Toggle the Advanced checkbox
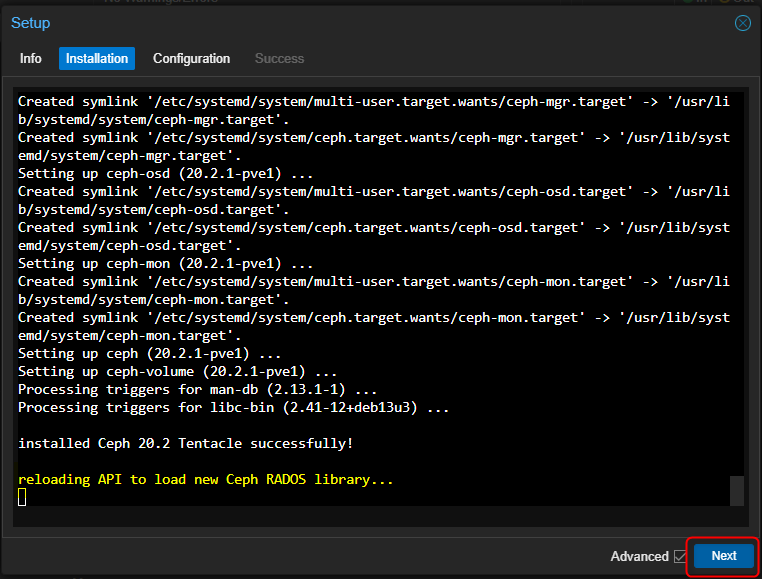Image resolution: width=762 pixels, height=579 pixels. tap(680, 556)
